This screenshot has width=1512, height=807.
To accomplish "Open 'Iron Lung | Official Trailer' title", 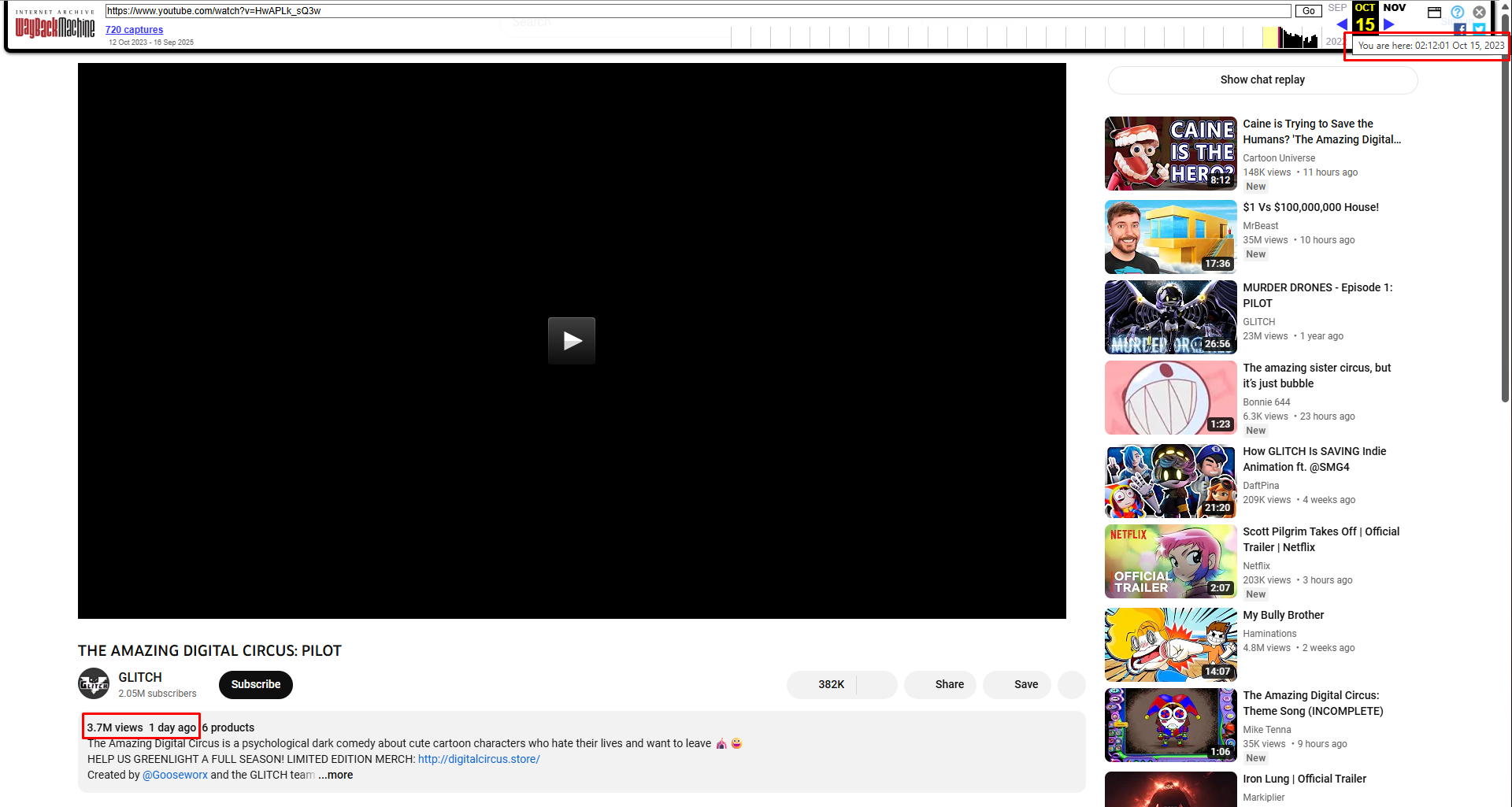I will point(1305,779).
